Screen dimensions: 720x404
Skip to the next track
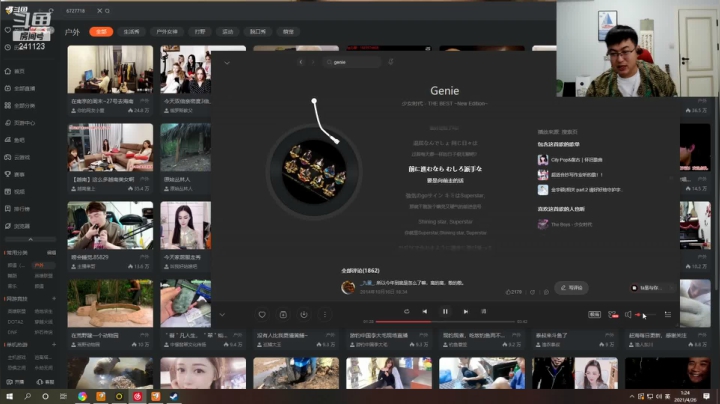(466, 311)
